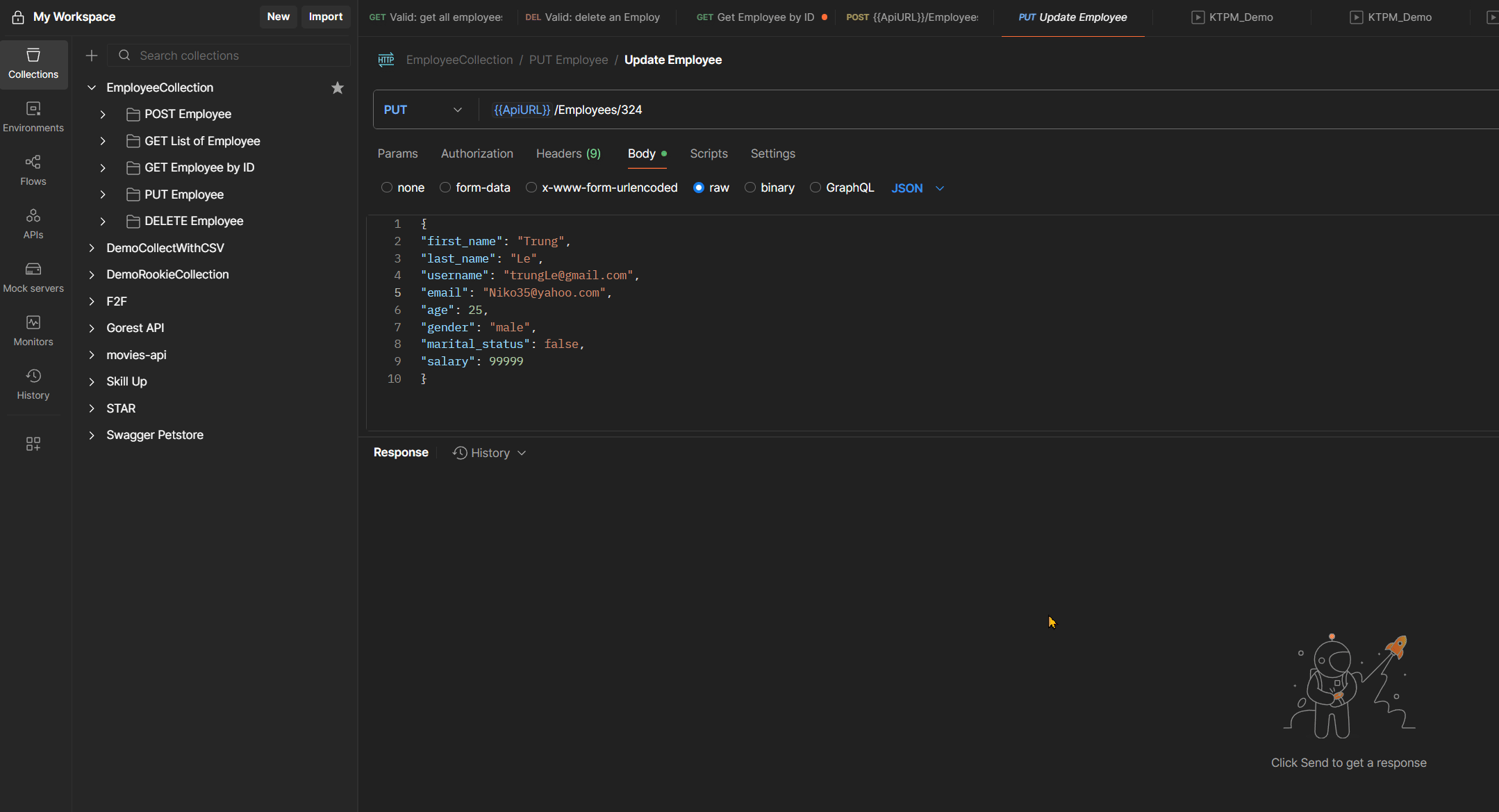Open the Environments sidebar panel

33,117
